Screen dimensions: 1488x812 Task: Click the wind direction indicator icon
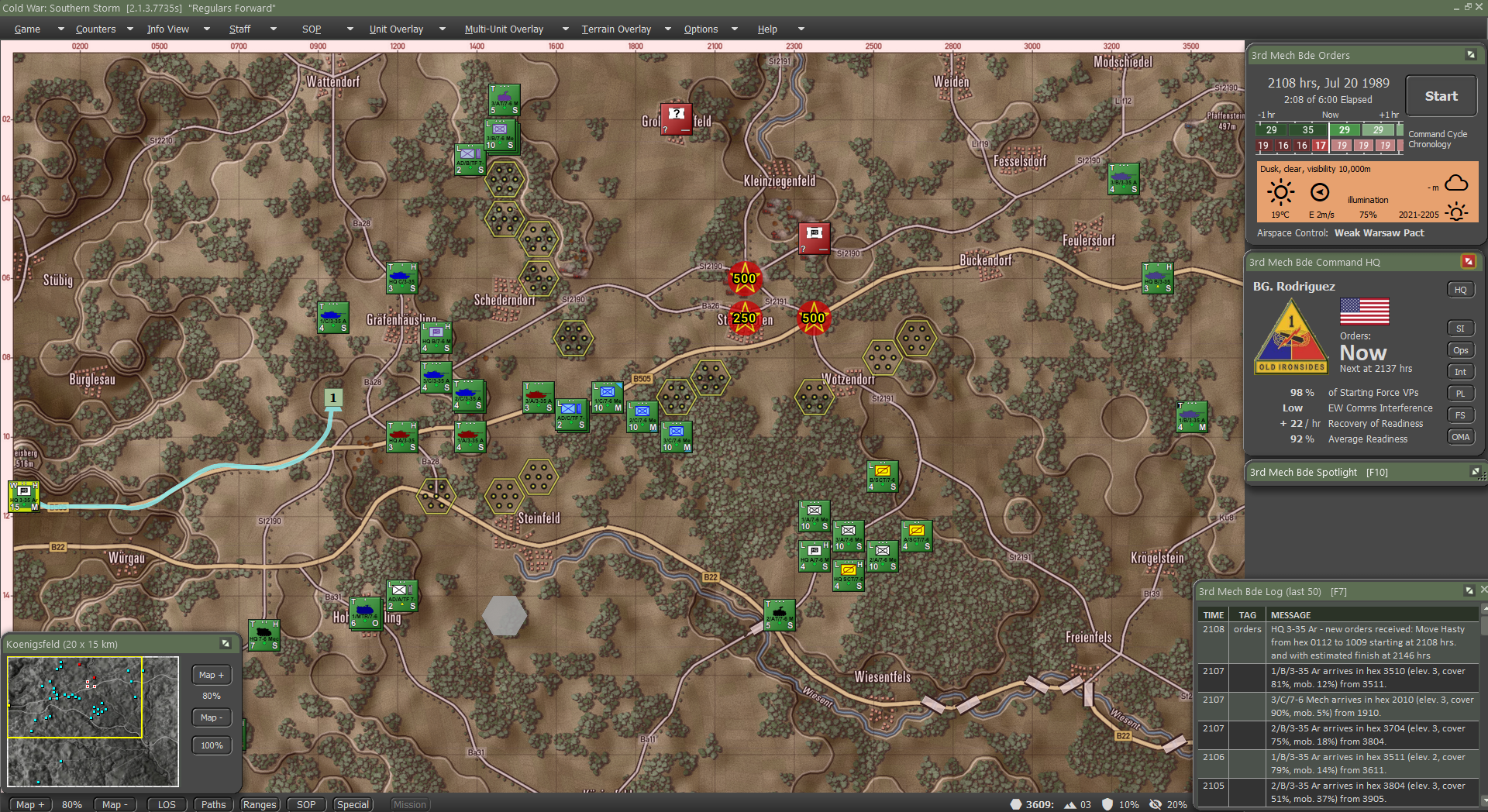point(1320,192)
